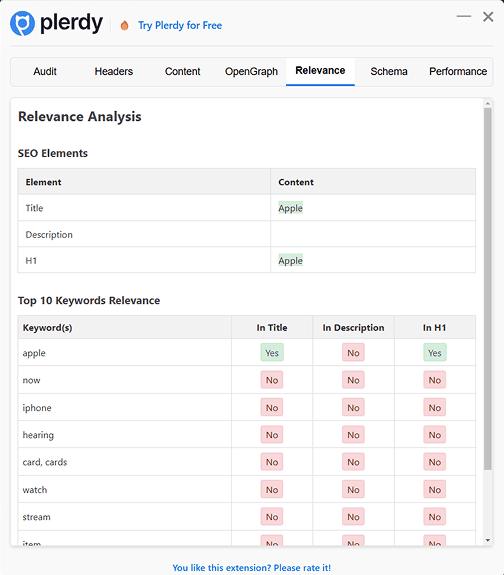This screenshot has height=575, width=504.
Task: Click the apple keyword cell
Action: (x=125, y=353)
